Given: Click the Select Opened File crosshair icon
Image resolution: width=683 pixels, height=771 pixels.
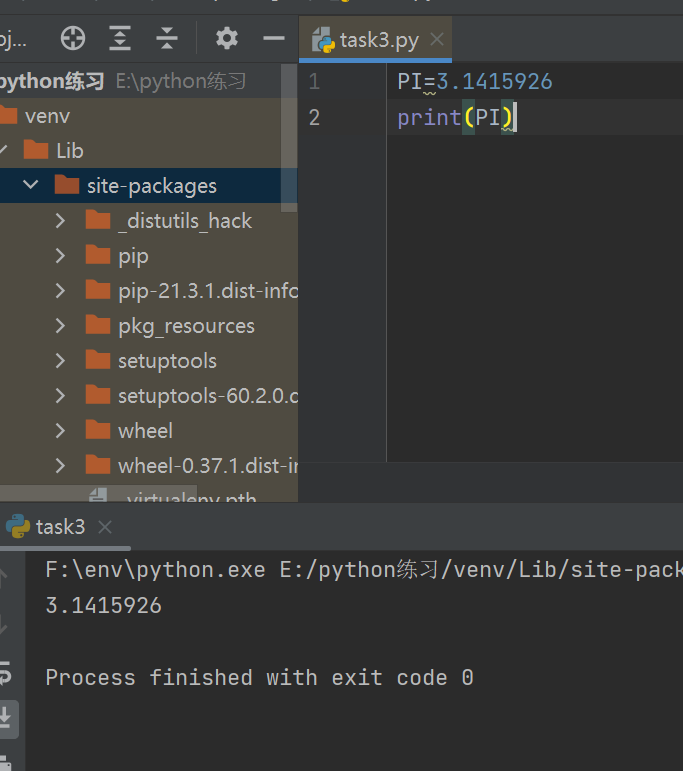Looking at the screenshot, I should 73,38.
